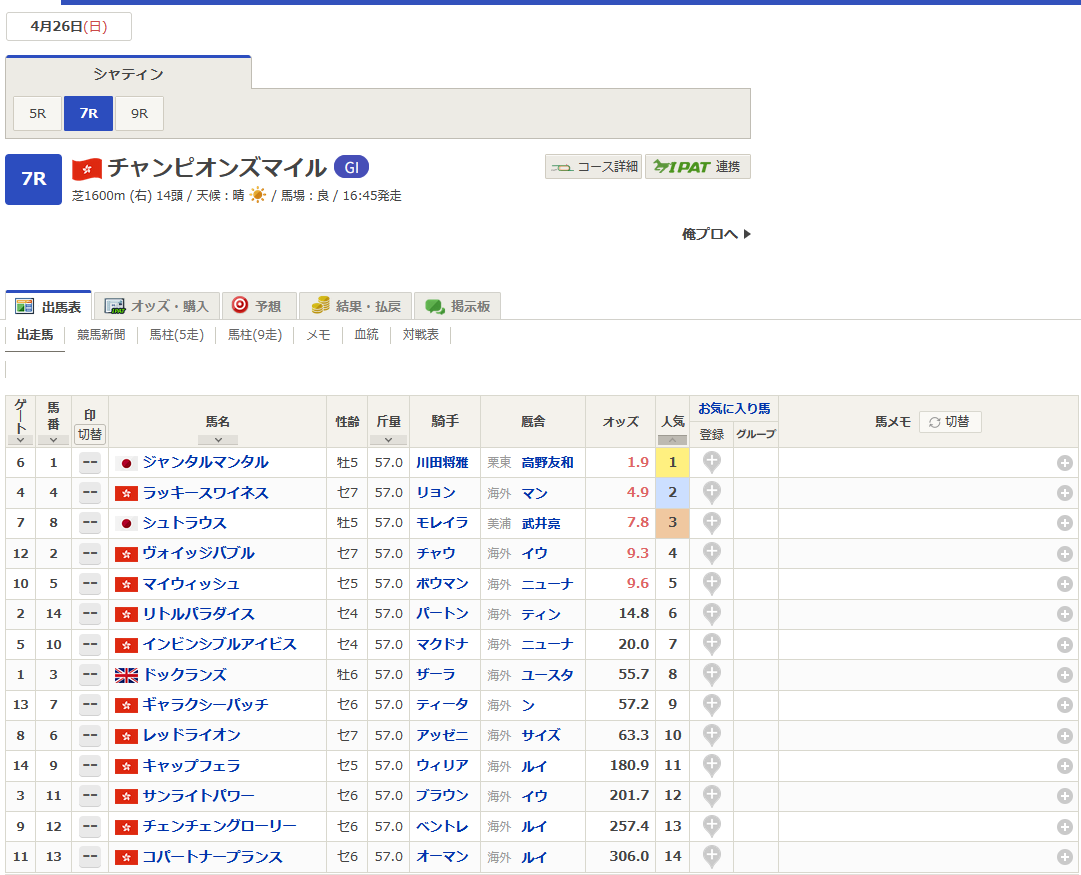Register シュトラウス as favorite horse

pos(711,523)
